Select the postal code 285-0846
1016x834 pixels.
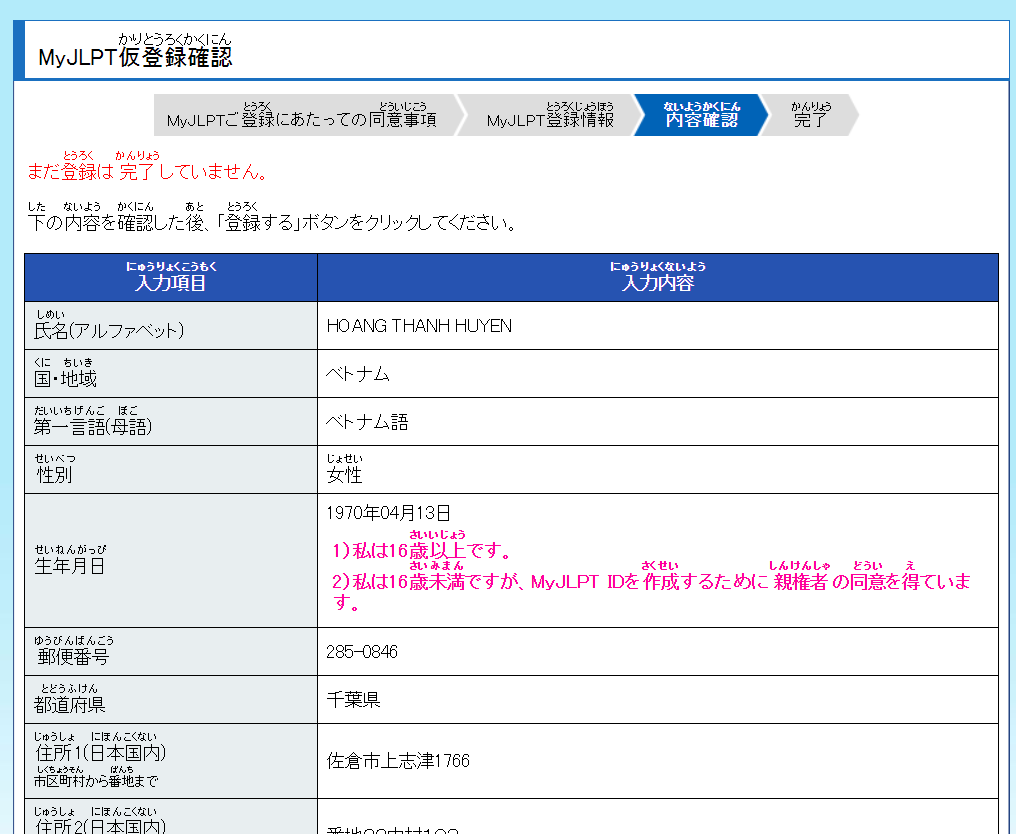pos(362,652)
